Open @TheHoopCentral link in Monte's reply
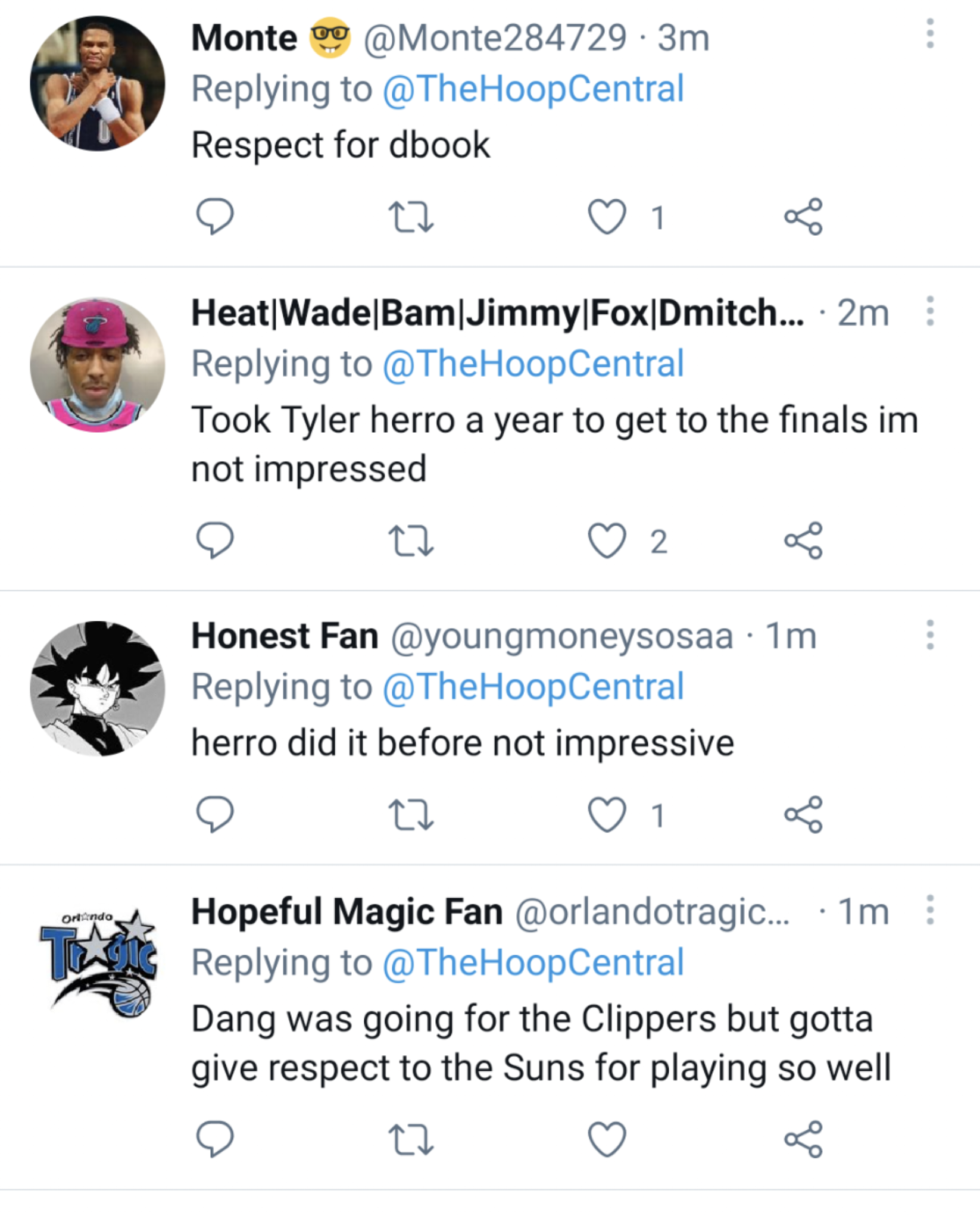Screen dimensions: 980x1219 (x=533, y=89)
